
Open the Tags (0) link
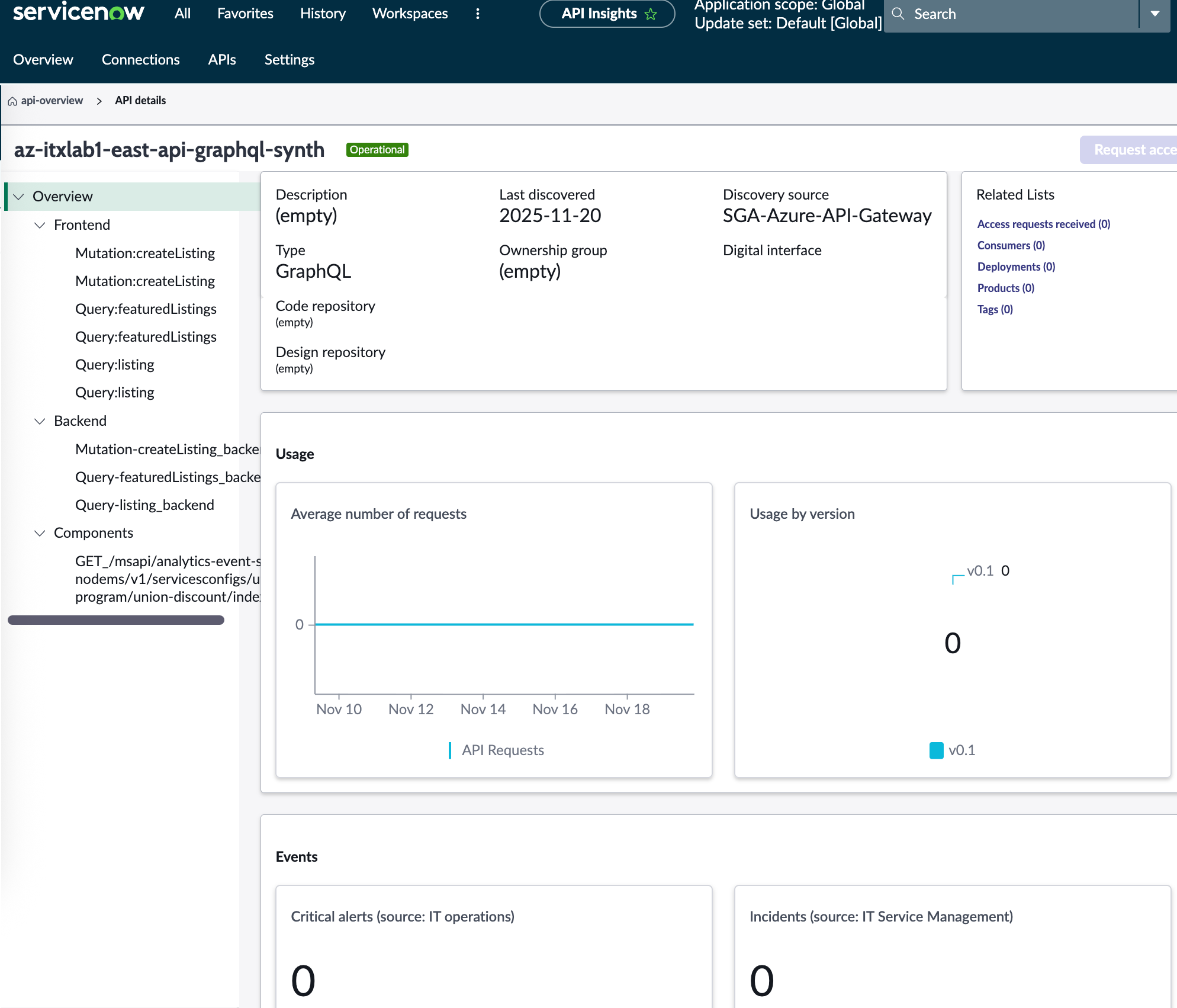[x=995, y=309]
